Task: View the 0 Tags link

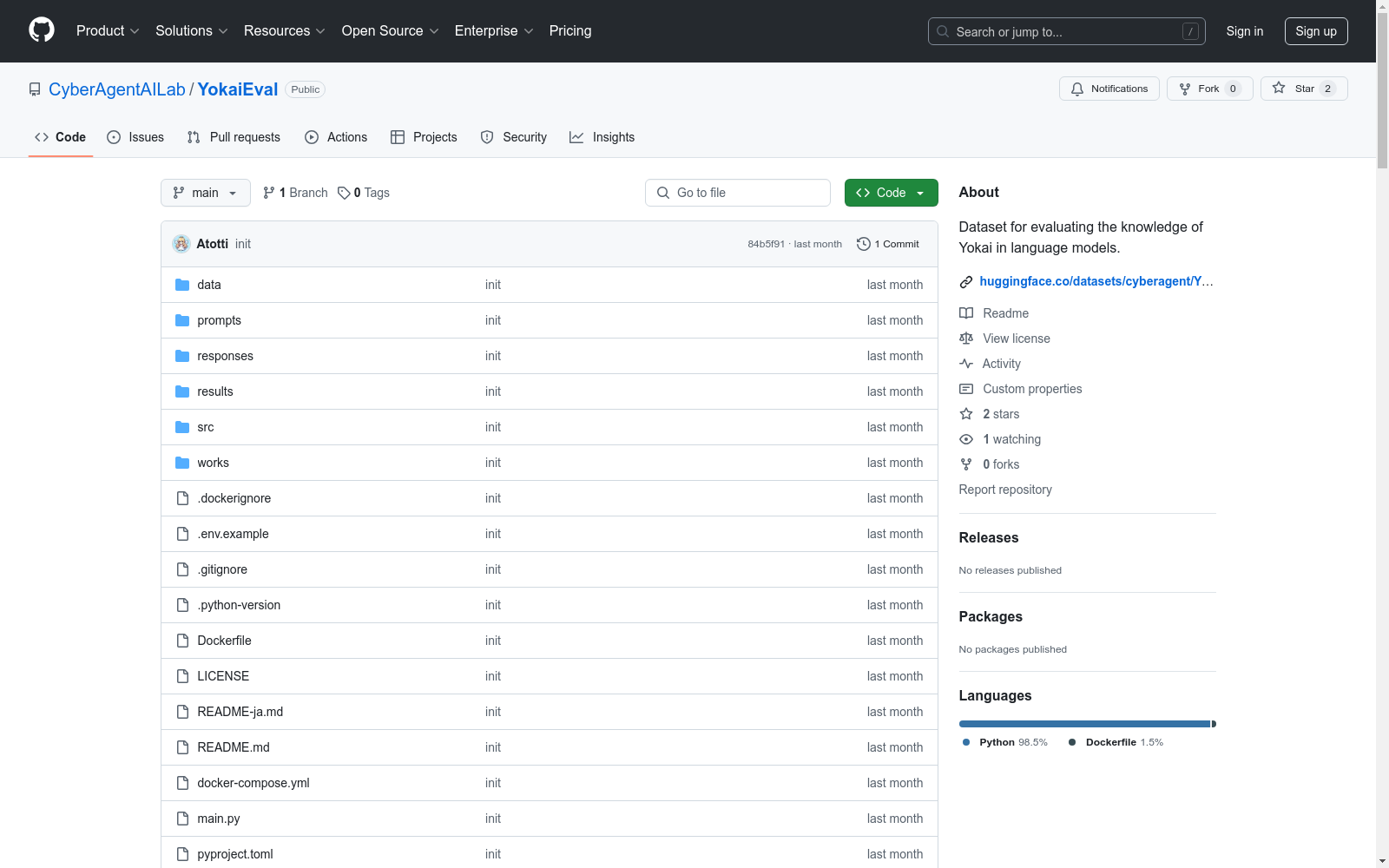Action: (364, 193)
